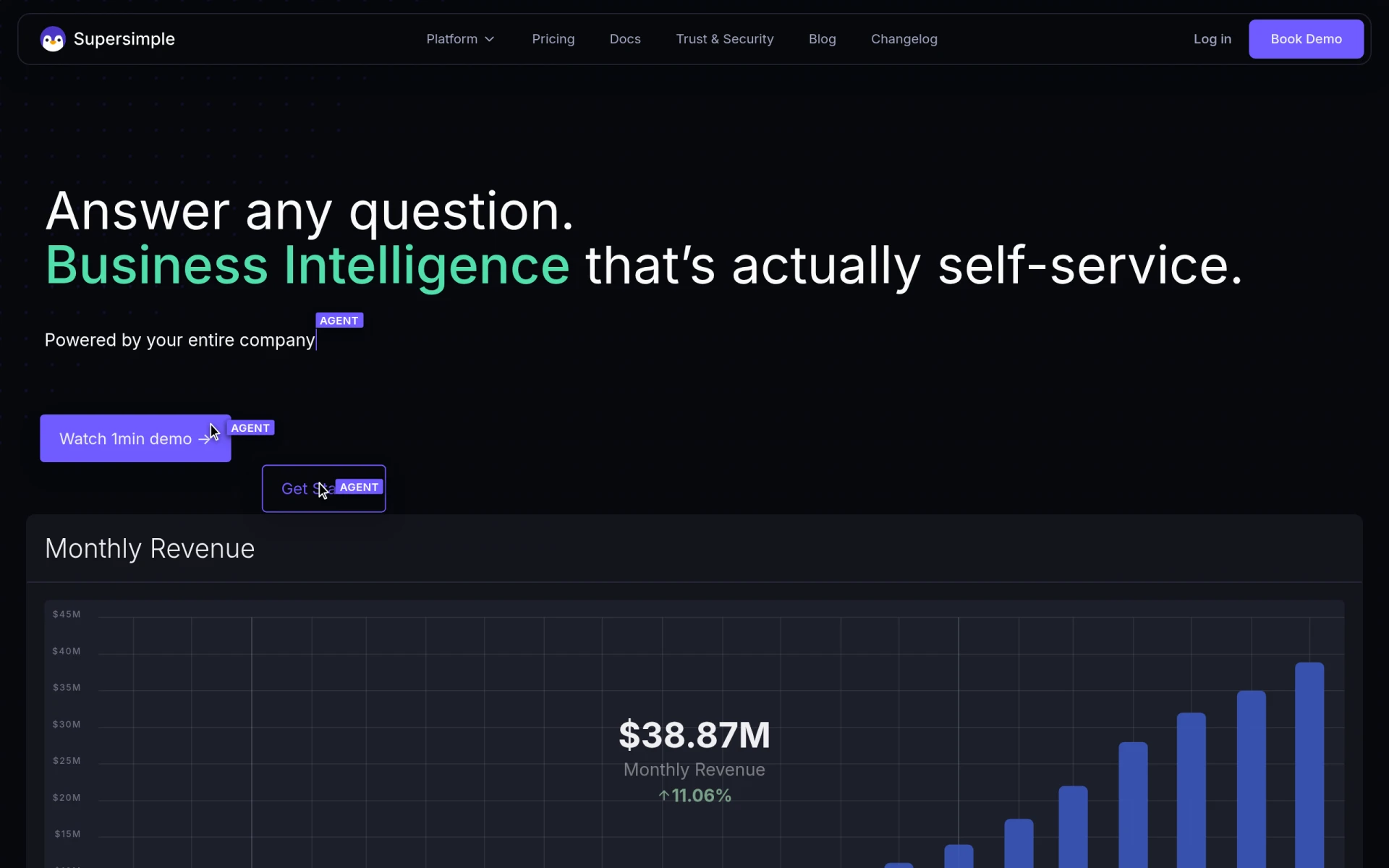Screen dimensions: 1389x868
Task: Visit the Blog link
Action: click(x=823, y=39)
